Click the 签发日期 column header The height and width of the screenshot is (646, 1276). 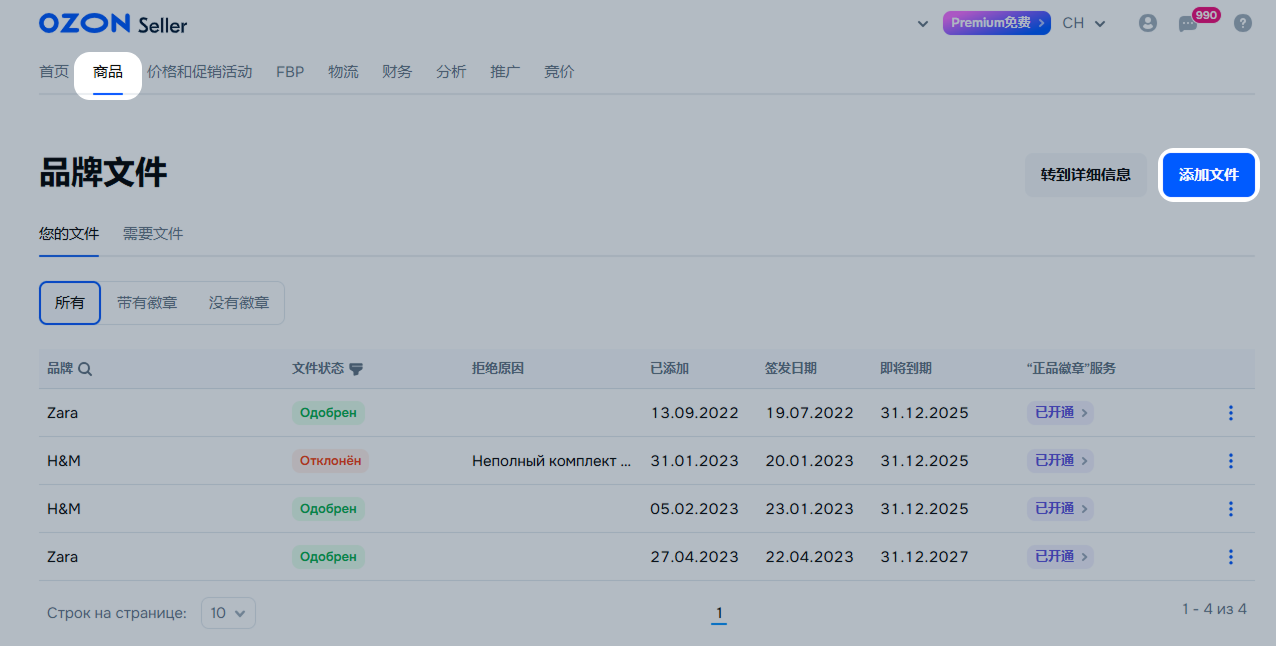[791, 368]
